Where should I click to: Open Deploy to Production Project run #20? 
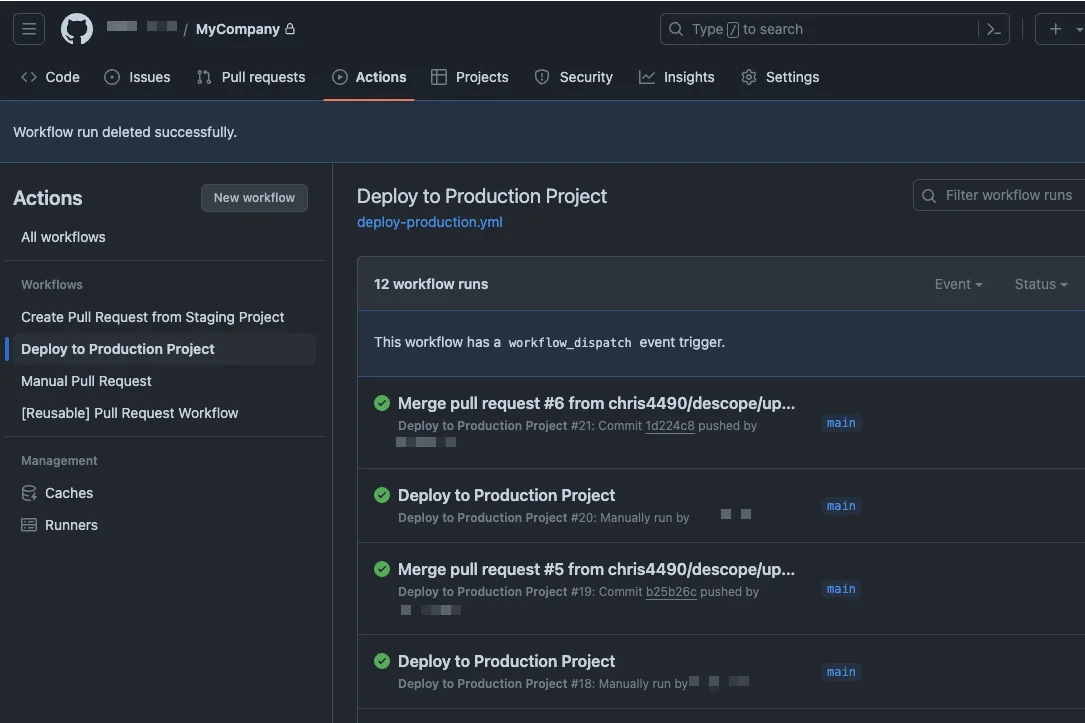[x=506, y=495]
